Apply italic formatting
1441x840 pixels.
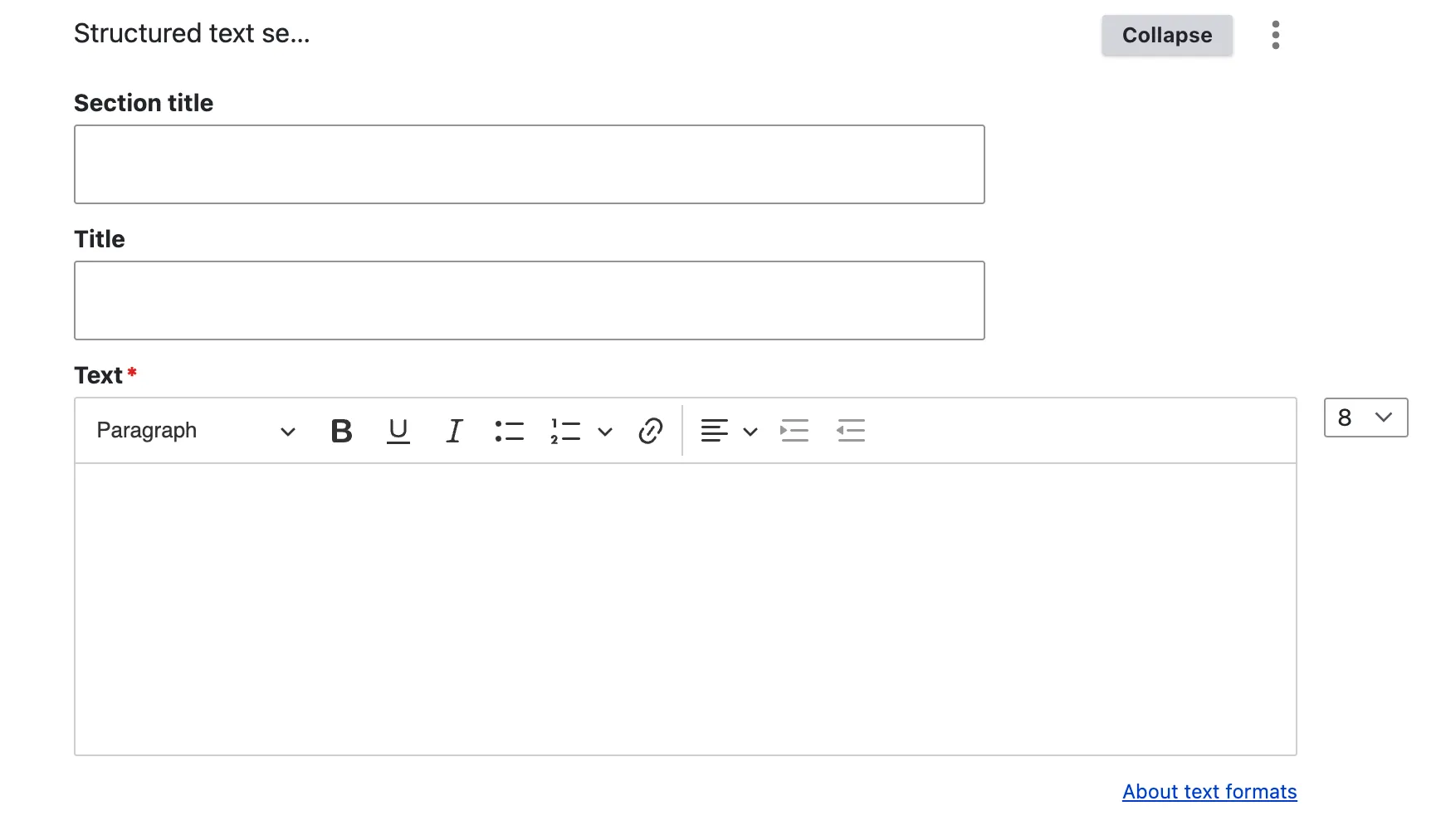(454, 431)
